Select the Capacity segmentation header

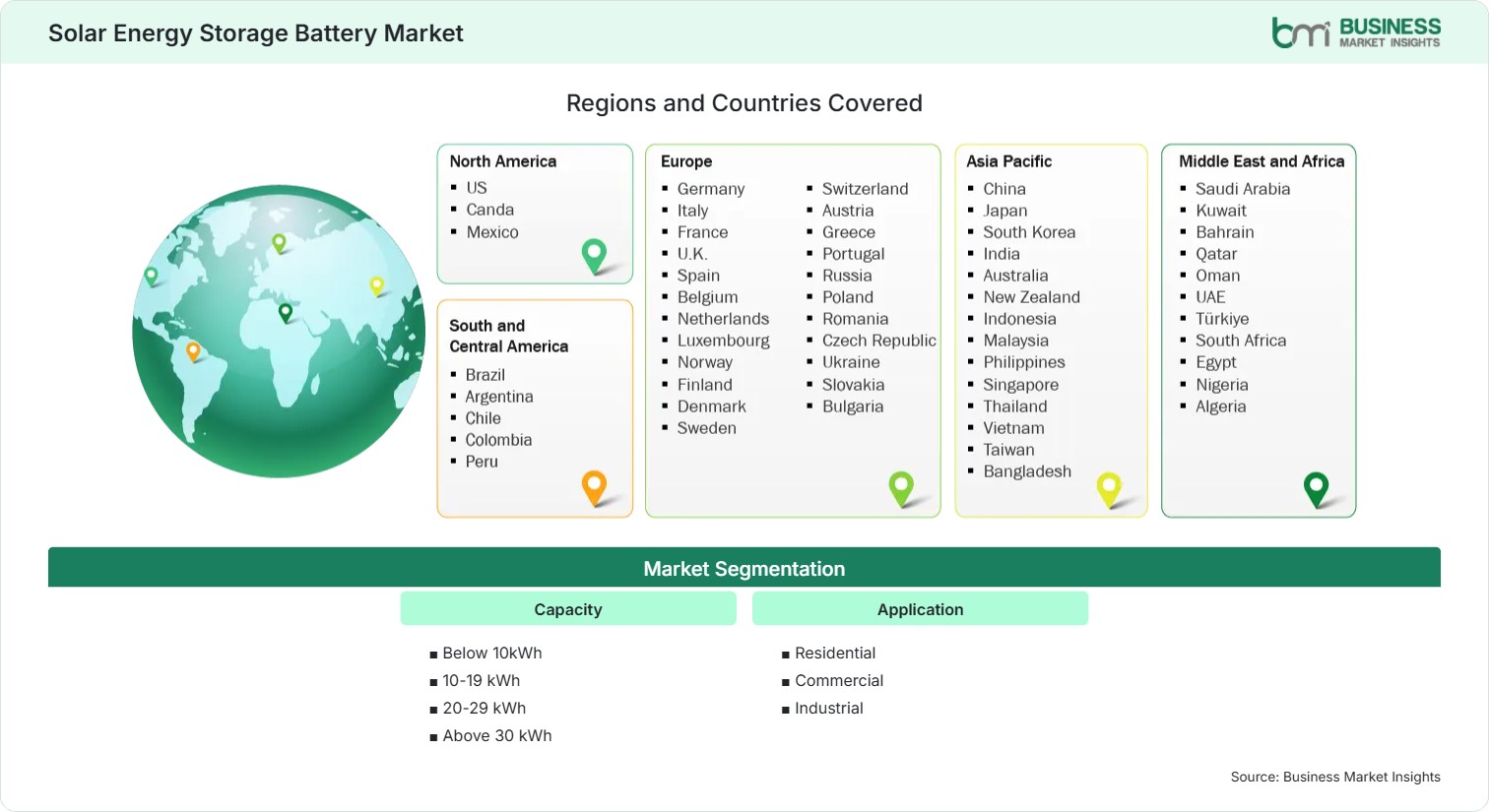point(568,609)
